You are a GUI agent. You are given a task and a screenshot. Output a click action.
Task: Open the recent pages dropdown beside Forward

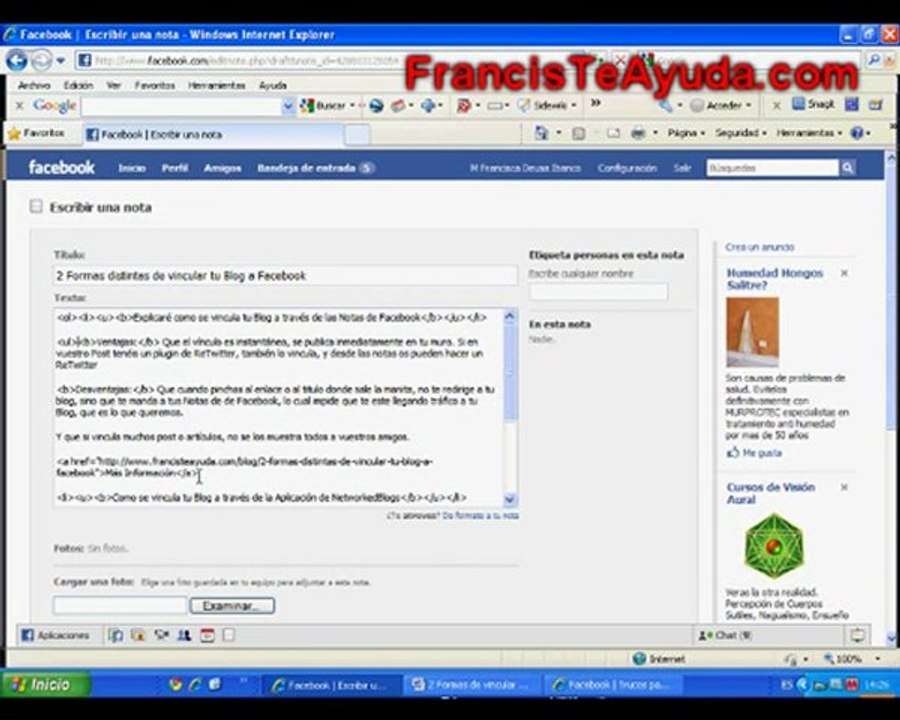pos(60,60)
